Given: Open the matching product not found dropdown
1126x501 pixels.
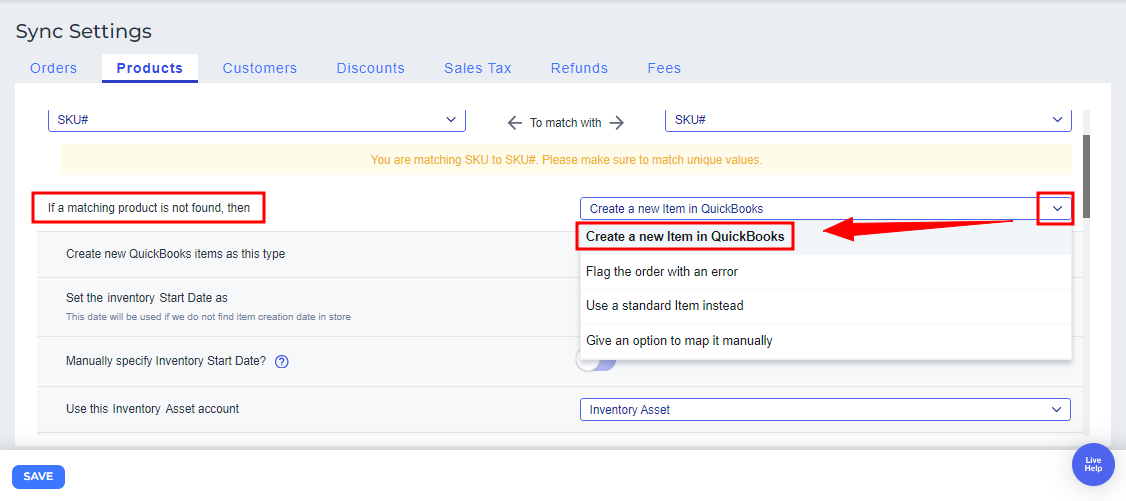Looking at the screenshot, I should click(x=826, y=209).
